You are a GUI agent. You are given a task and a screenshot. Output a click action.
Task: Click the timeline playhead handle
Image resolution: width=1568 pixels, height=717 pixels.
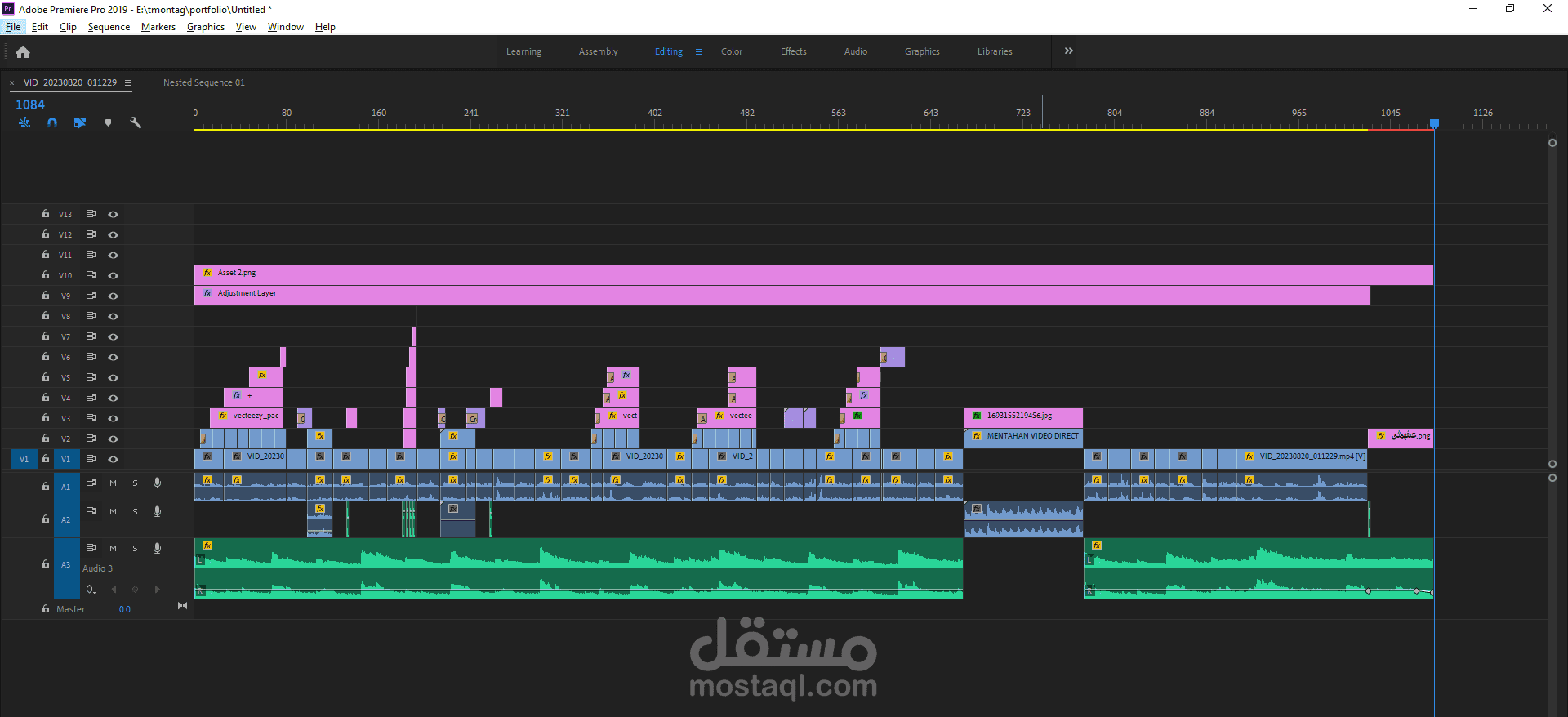click(1434, 124)
